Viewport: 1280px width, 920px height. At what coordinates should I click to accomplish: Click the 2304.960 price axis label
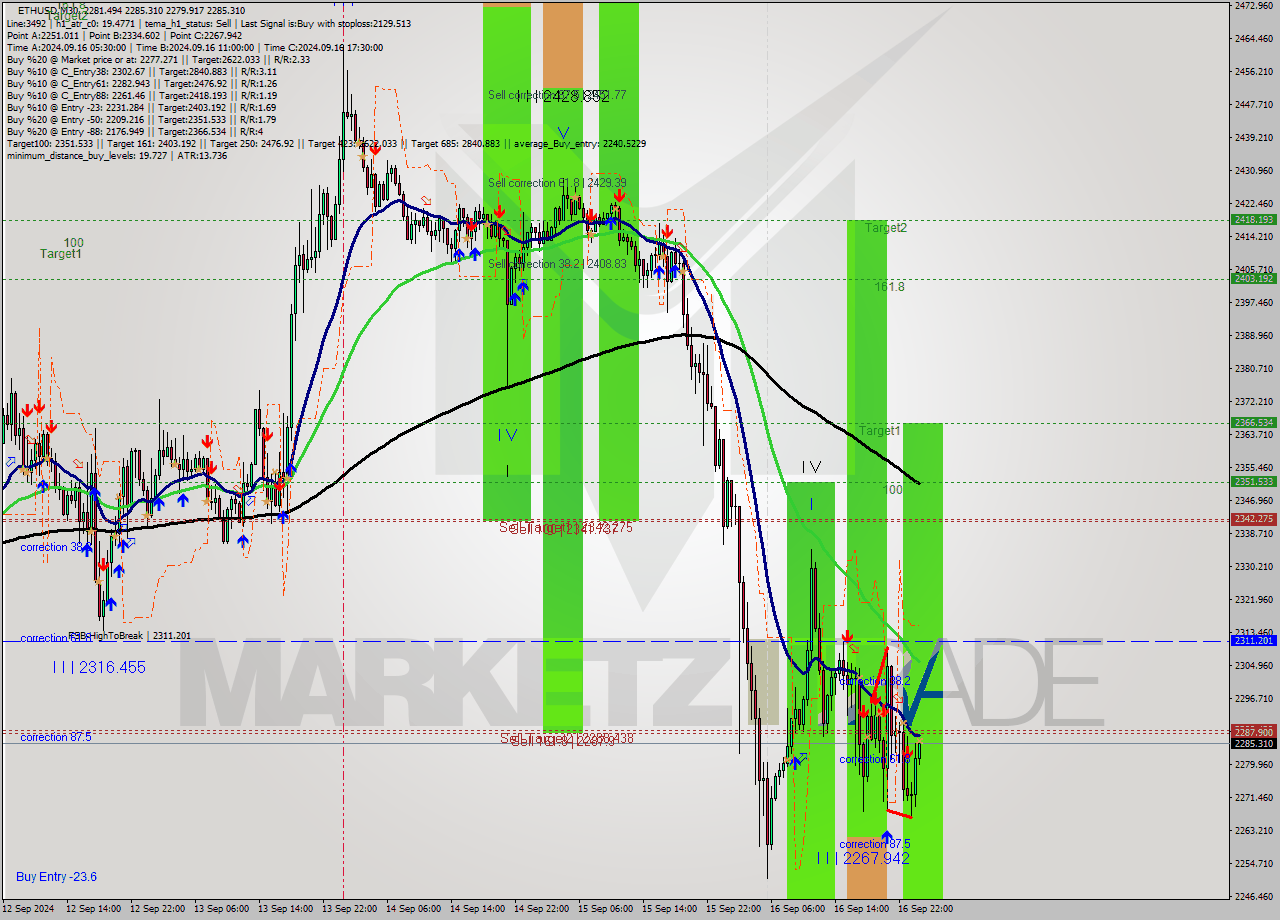(1252, 666)
